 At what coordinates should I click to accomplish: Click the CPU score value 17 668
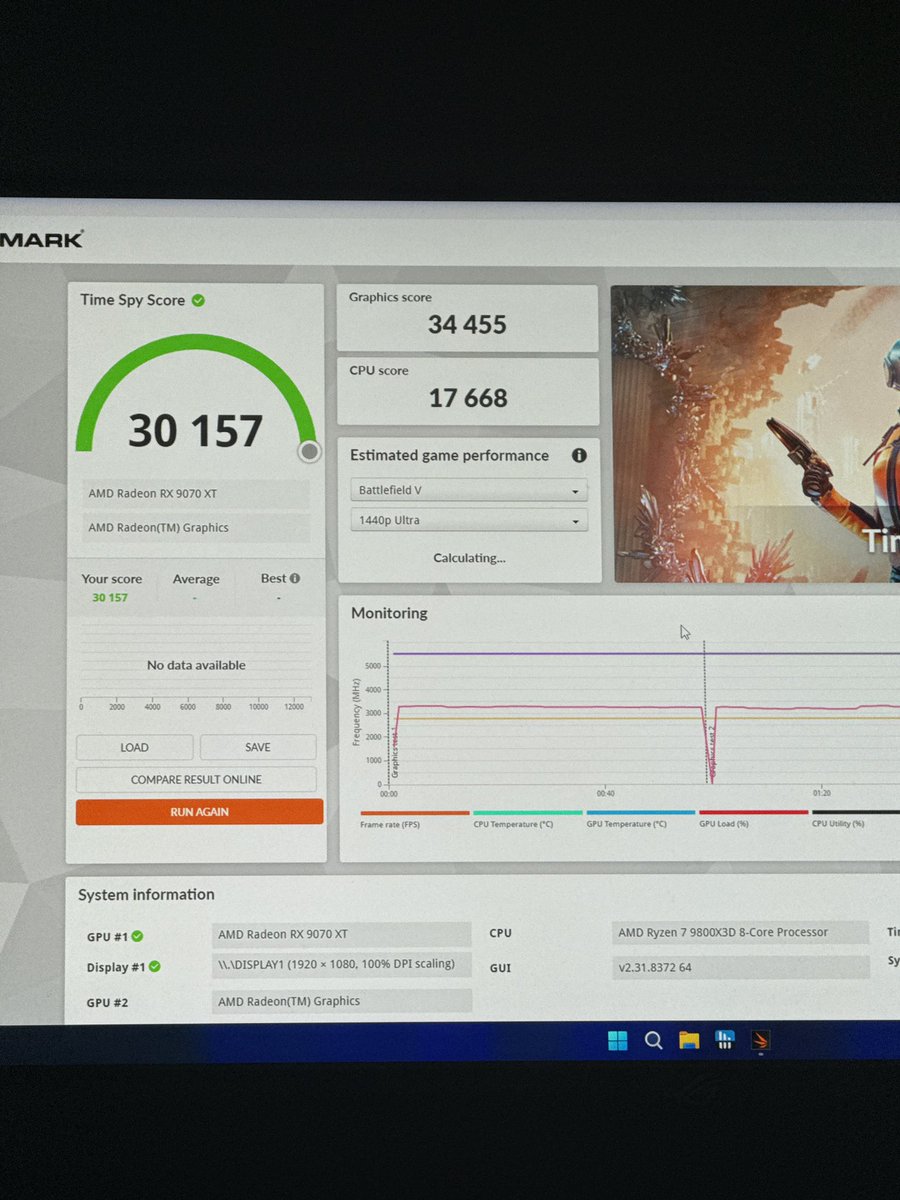click(x=468, y=398)
